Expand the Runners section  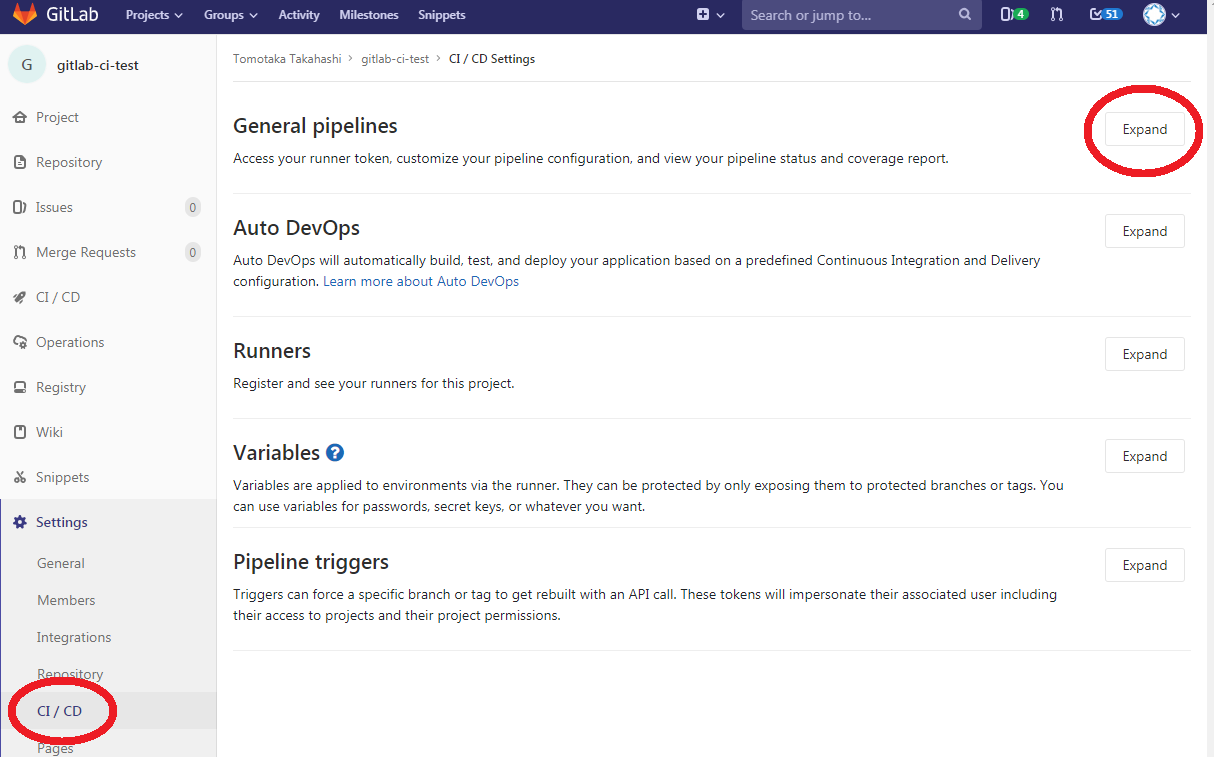tap(1144, 354)
